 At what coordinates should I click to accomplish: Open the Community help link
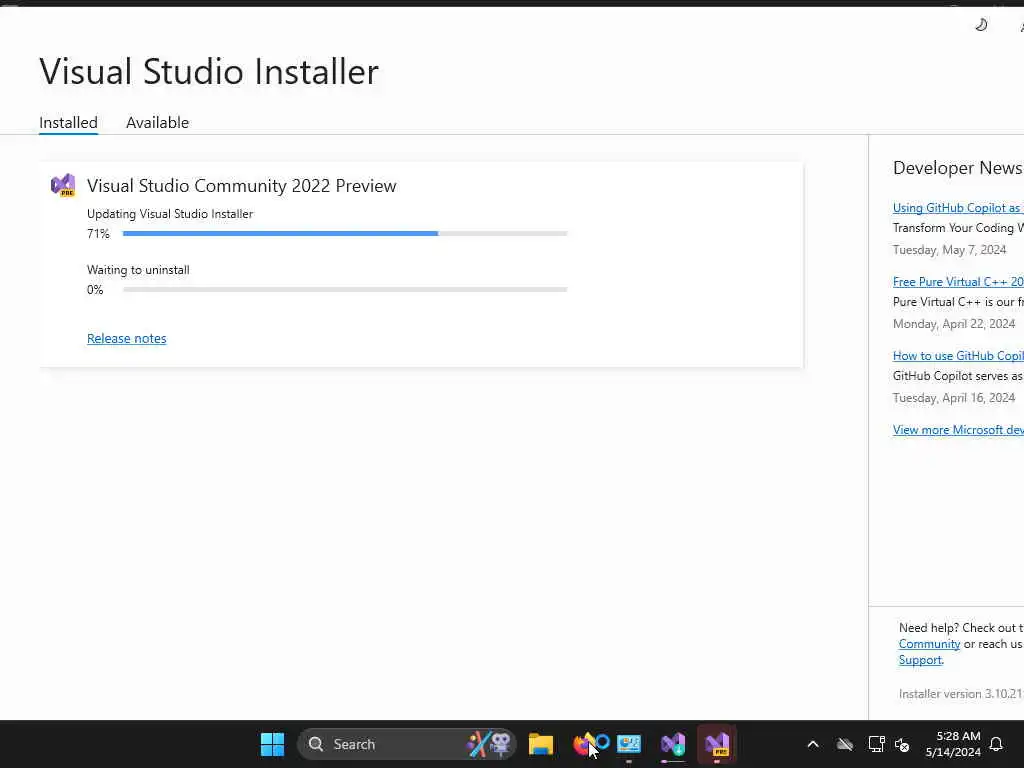tap(929, 644)
